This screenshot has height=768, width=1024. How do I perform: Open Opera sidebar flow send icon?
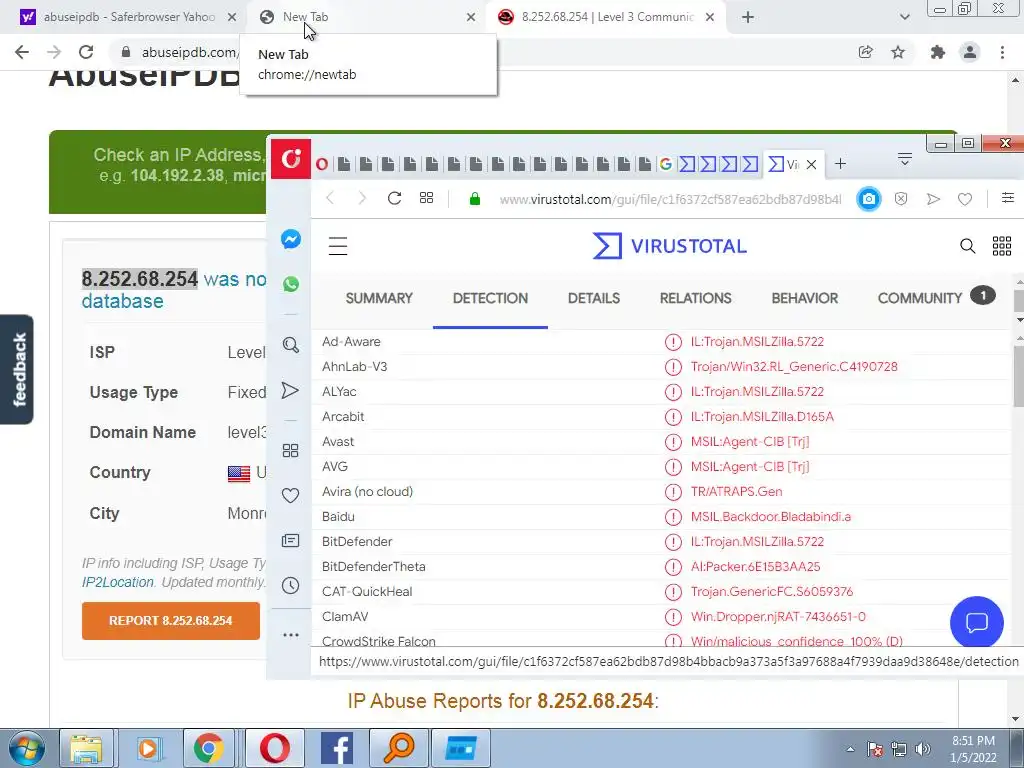(290, 391)
